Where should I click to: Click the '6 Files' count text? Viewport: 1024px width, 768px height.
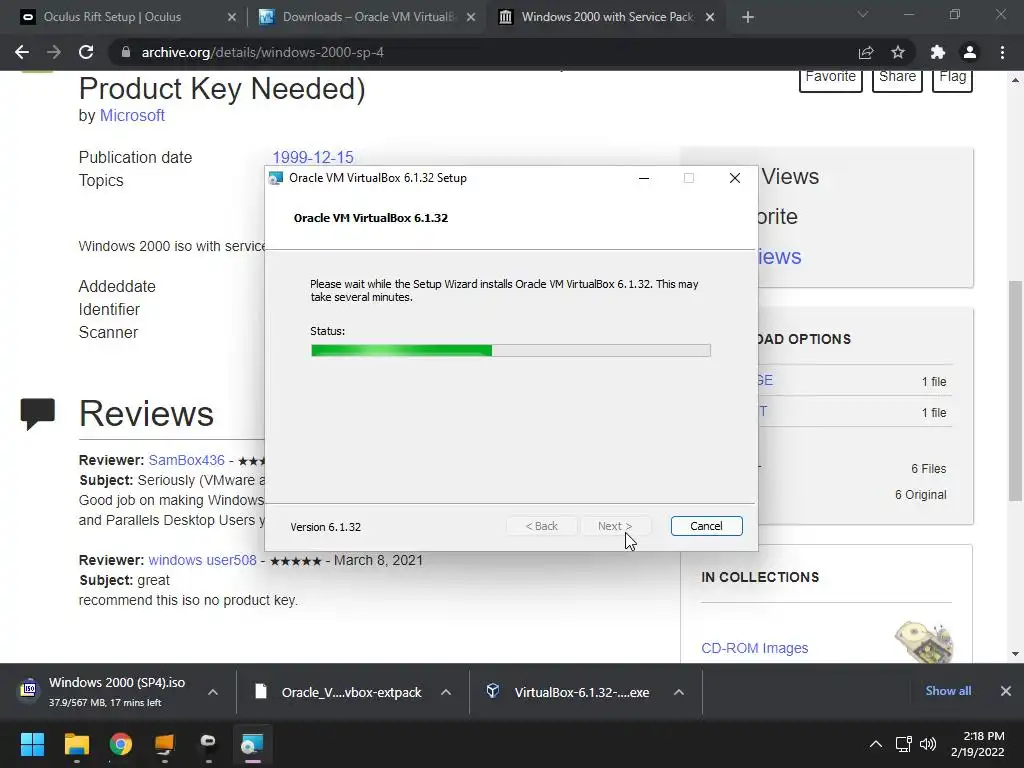tap(929, 469)
